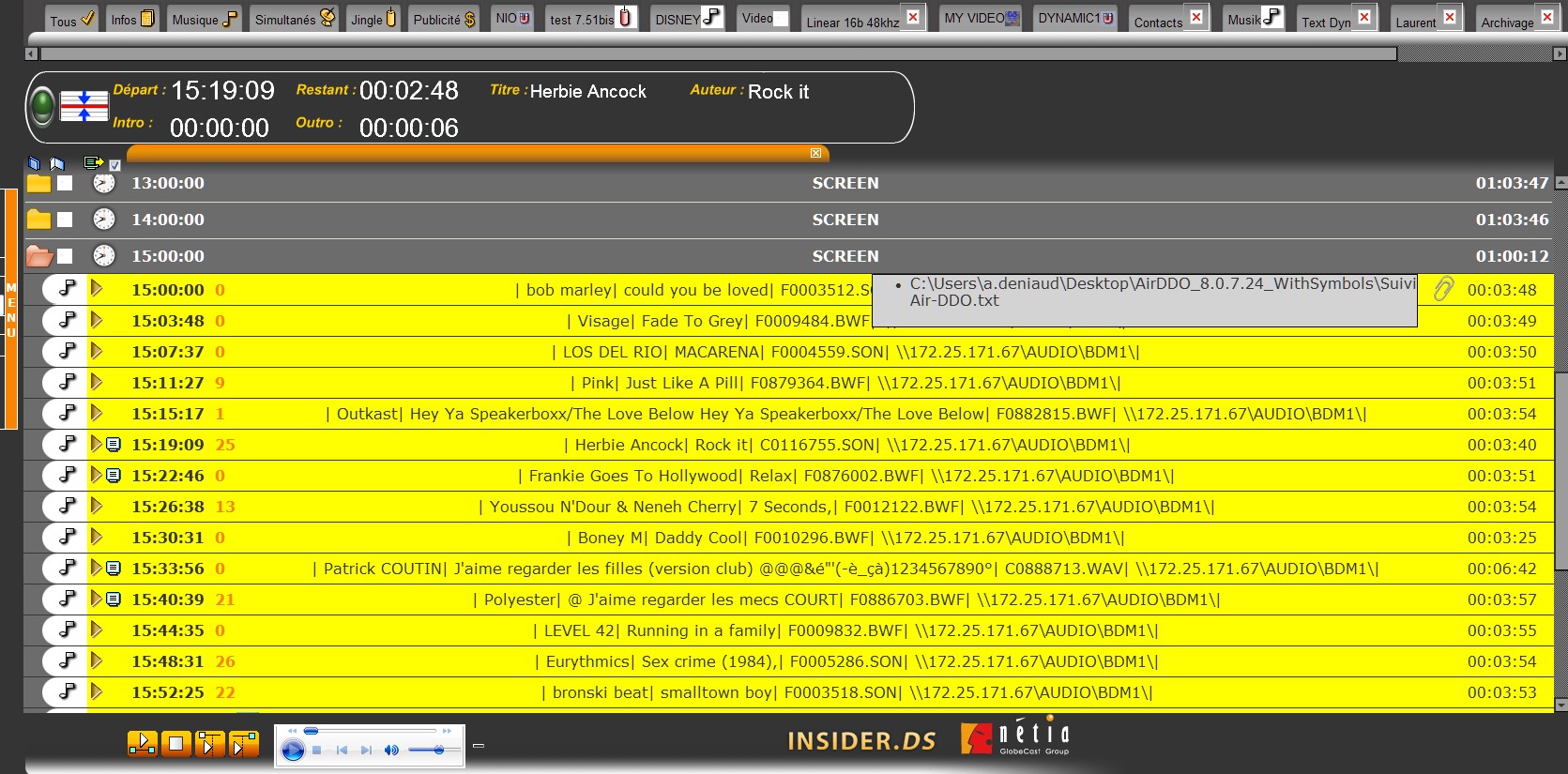1568x774 pixels.
Task: Click the clock icon on the 14:00:00 screen
Action: (104, 220)
